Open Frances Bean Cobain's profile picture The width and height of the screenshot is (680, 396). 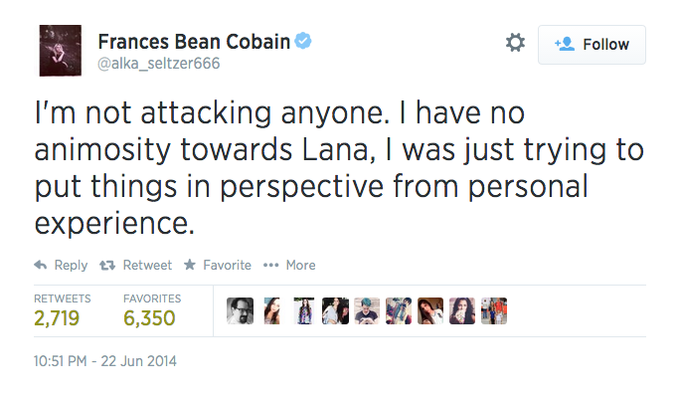coord(60,51)
